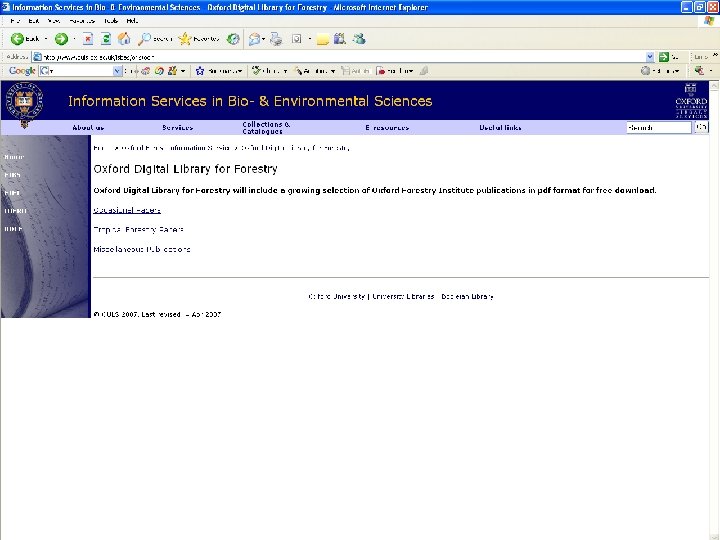Open the Tropical Forestry Papers link
Screen dimensions: 720x540
(x=138, y=230)
